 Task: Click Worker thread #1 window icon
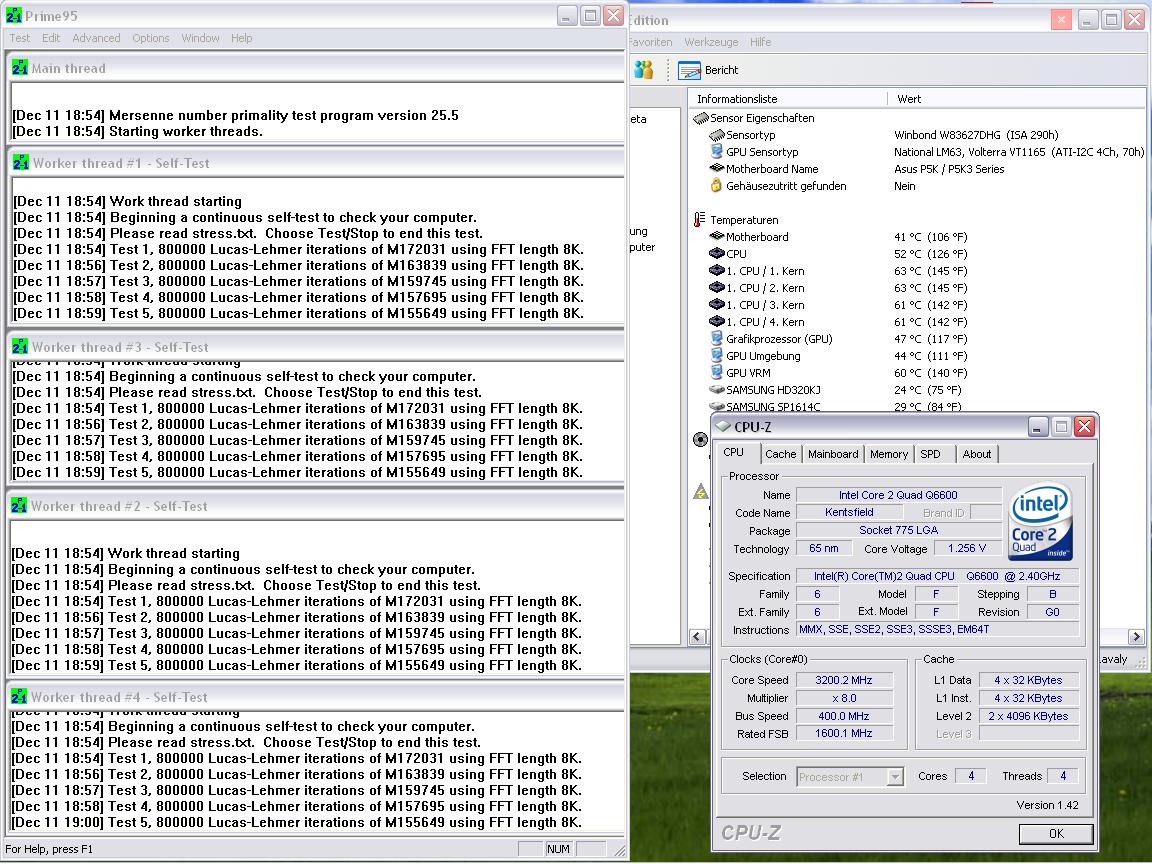(x=19, y=163)
